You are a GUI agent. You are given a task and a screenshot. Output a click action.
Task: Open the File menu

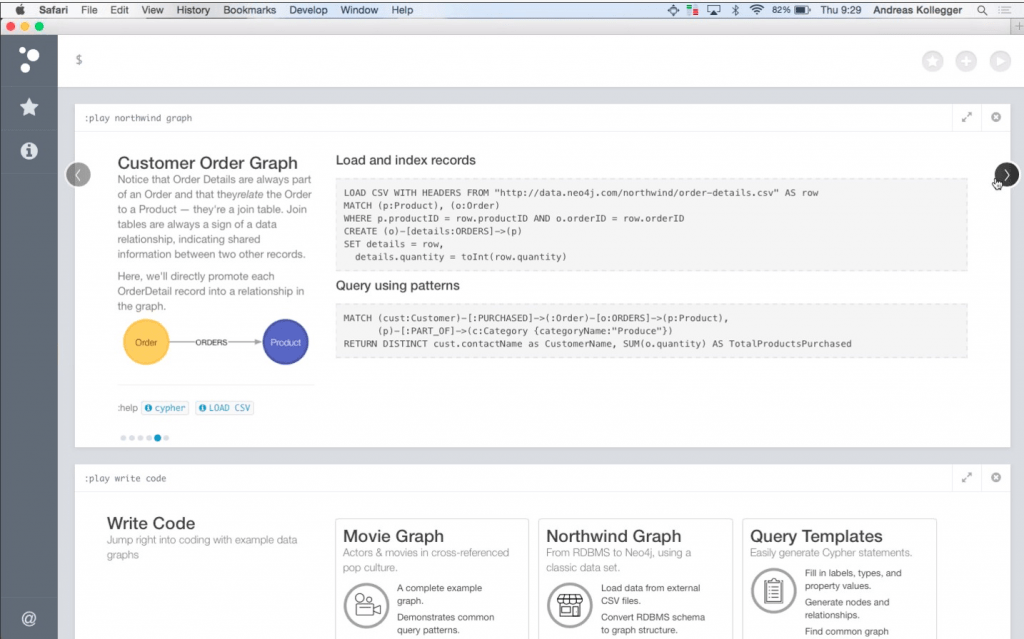tap(89, 10)
